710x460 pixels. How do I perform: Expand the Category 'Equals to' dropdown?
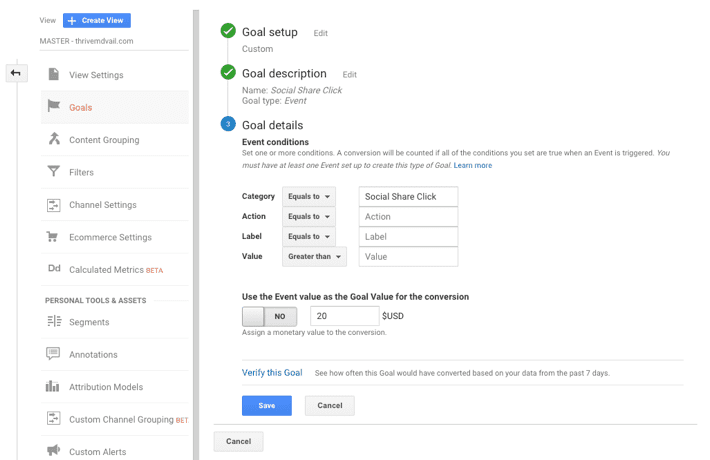309,196
